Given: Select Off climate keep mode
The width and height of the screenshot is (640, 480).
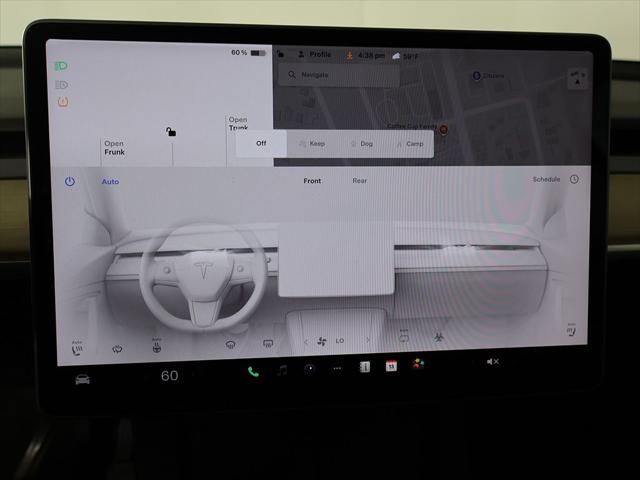Looking at the screenshot, I should 261,143.
